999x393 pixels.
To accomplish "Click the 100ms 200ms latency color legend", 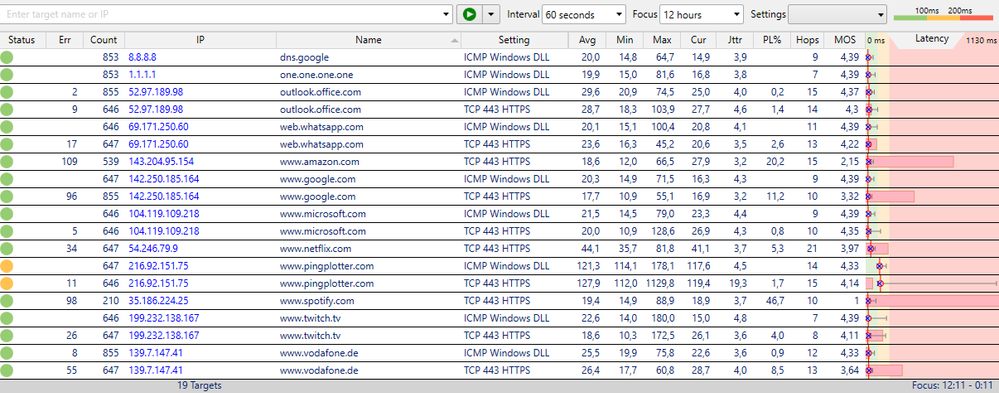I will coord(944,14).
